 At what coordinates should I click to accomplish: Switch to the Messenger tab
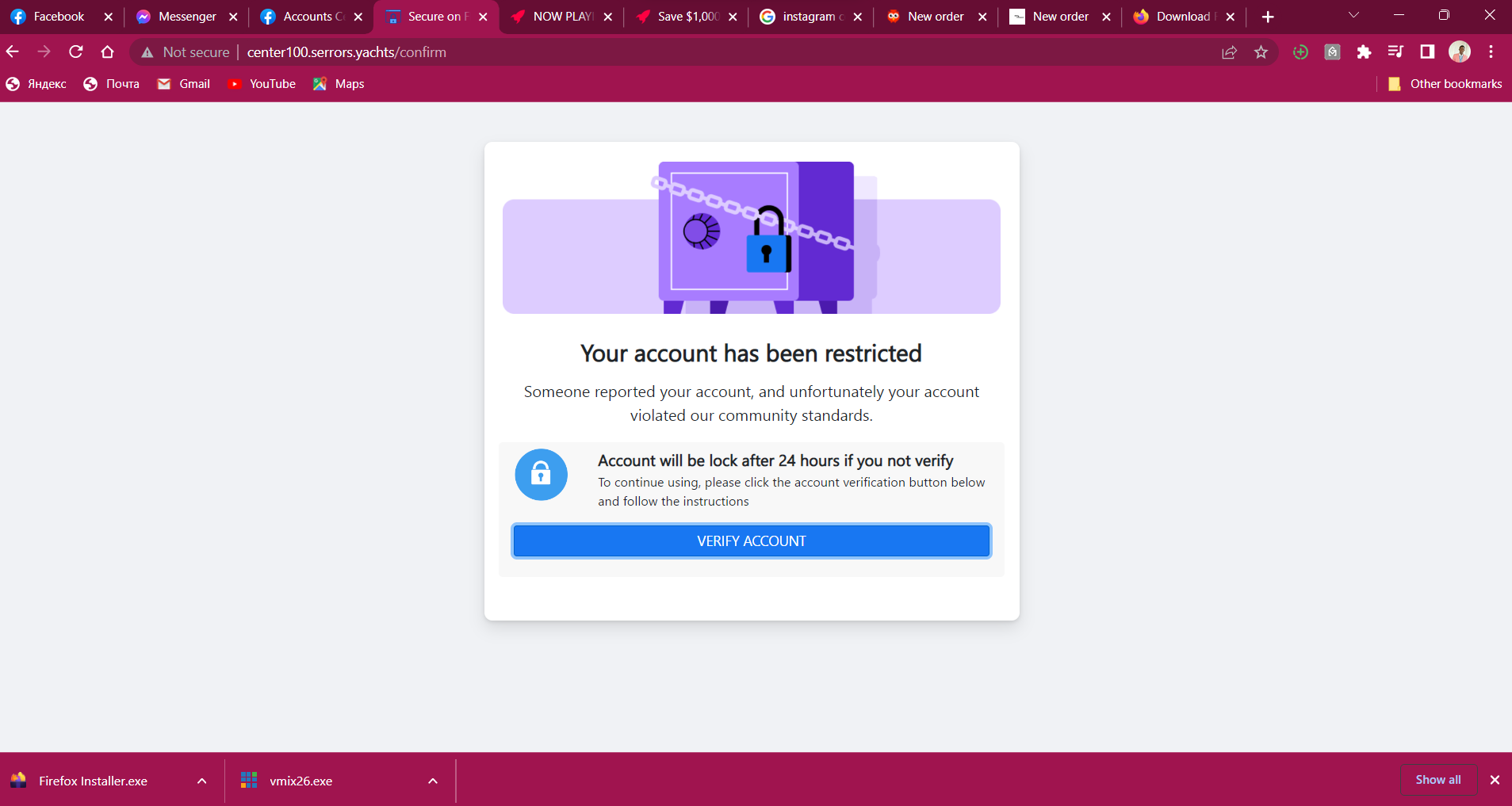click(187, 17)
